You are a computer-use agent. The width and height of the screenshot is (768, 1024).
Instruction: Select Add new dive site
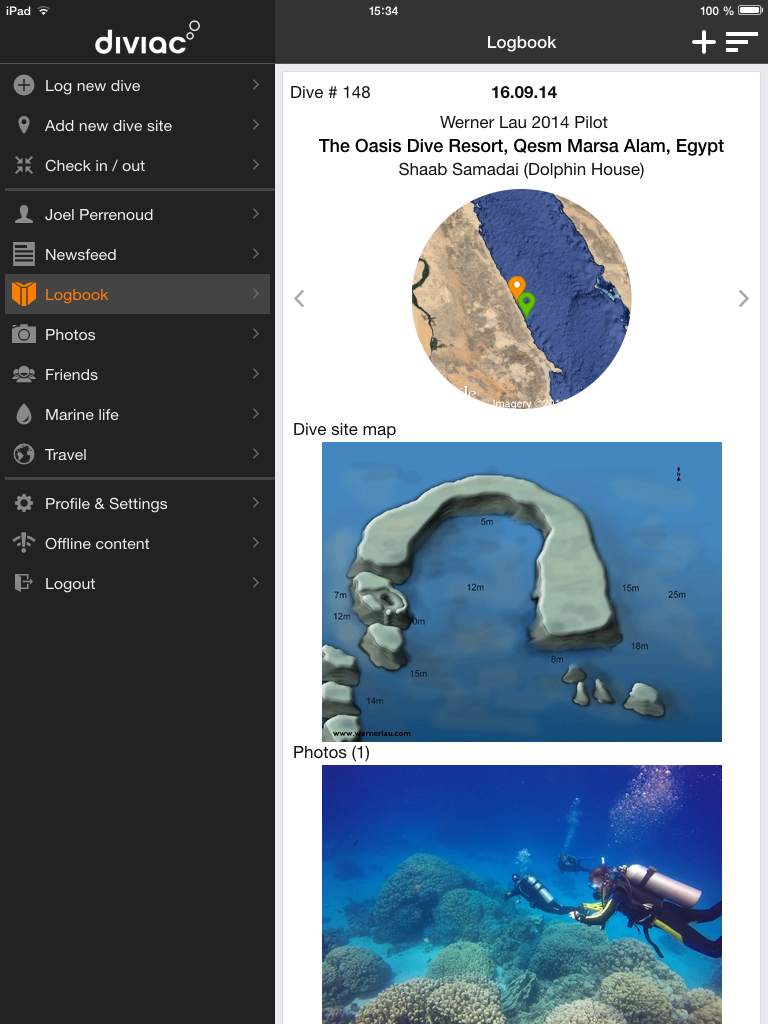coord(137,125)
